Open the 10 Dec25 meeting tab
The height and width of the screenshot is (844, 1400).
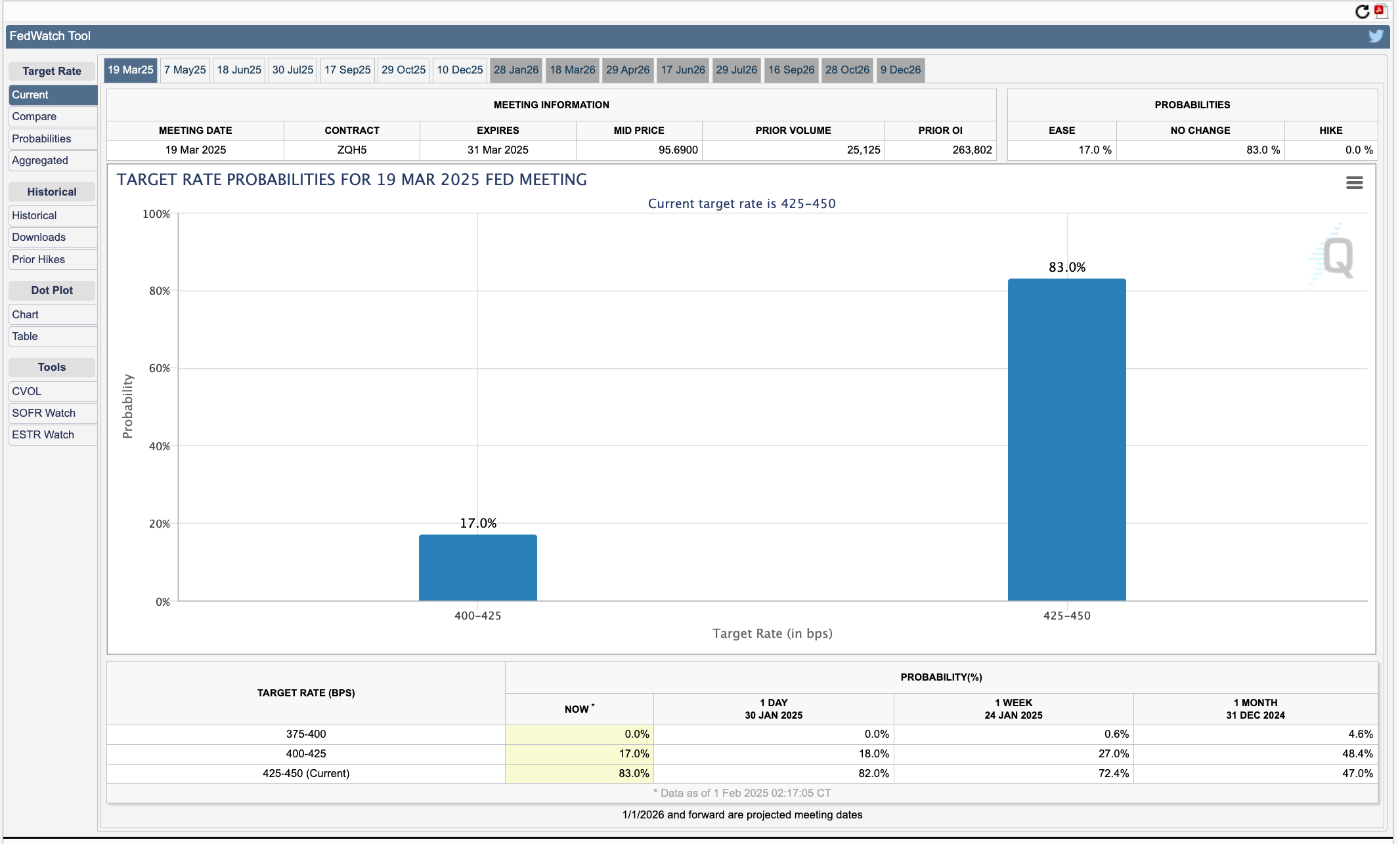(x=460, y=70)
